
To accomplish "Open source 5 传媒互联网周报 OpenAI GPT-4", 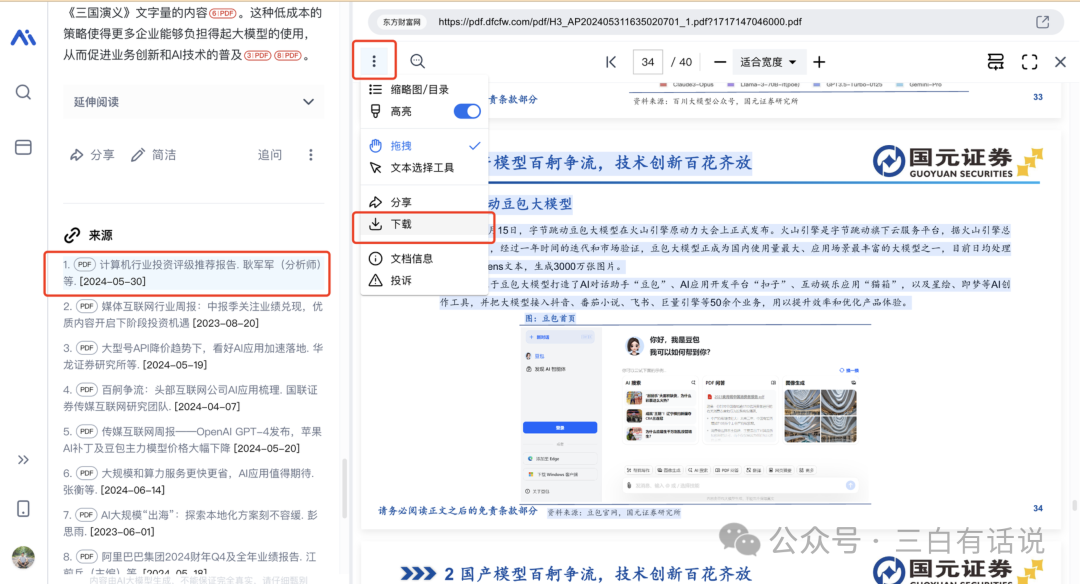I will coord(192,439).
